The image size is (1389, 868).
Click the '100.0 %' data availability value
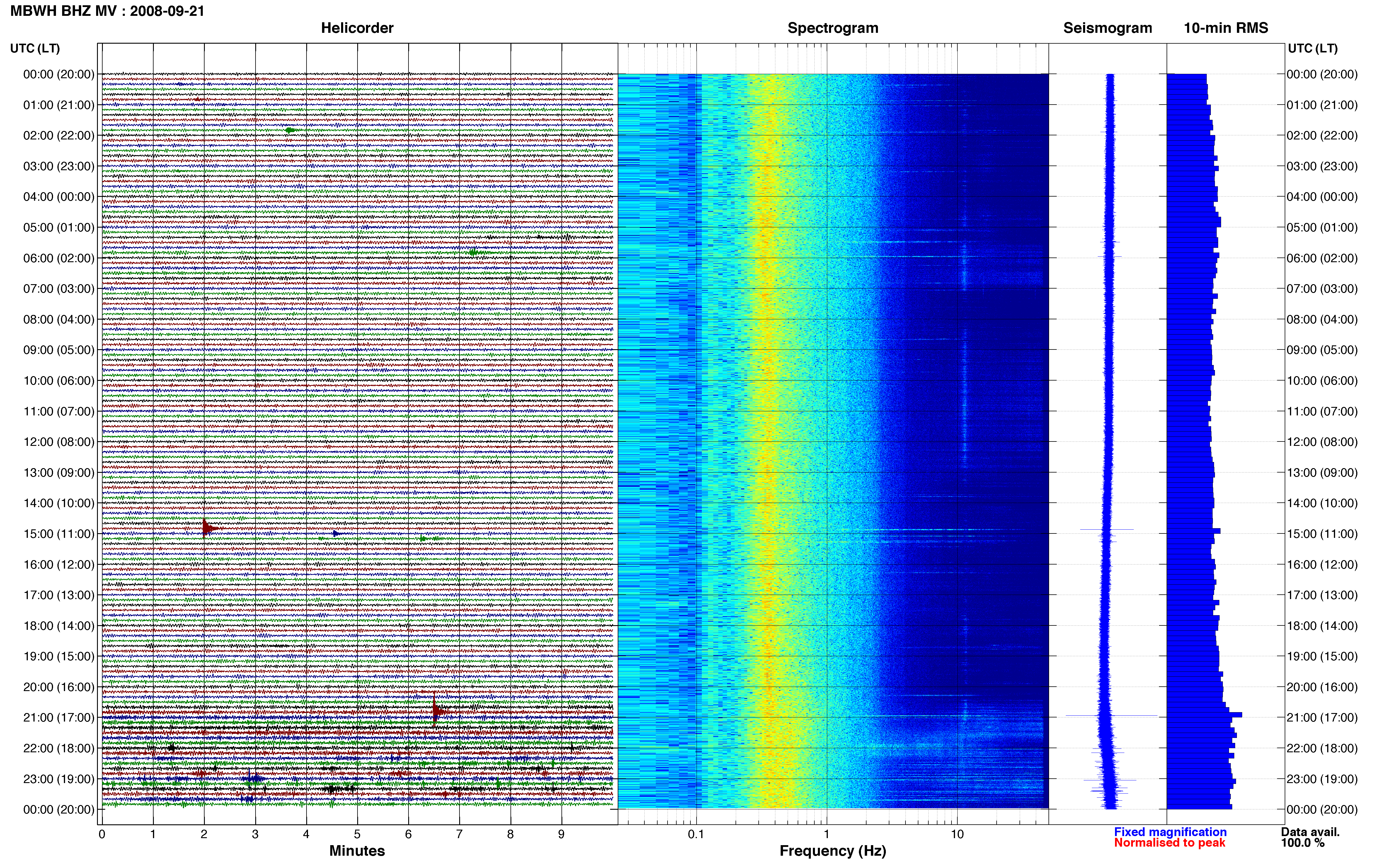point(1303,843)
